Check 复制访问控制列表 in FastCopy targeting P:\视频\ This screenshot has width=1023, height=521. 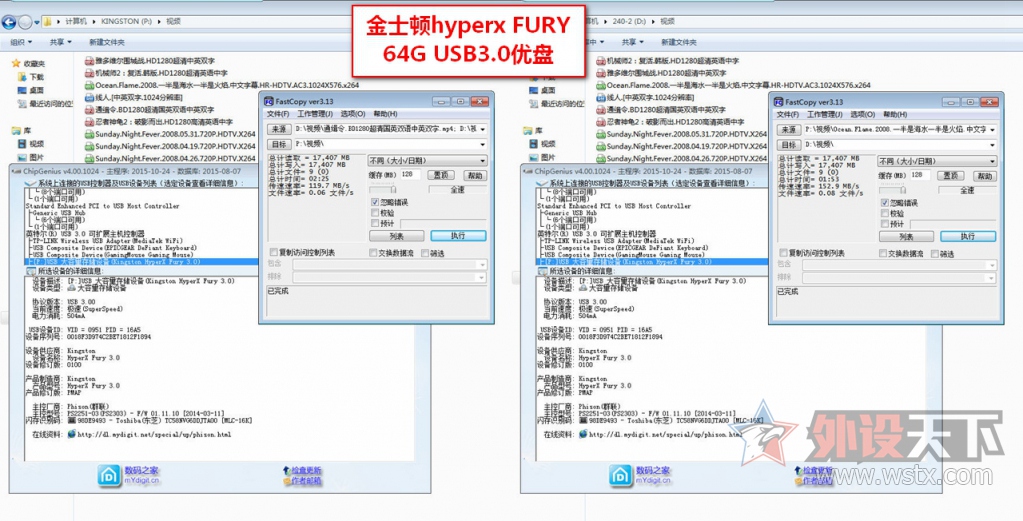tap(274, 252)
